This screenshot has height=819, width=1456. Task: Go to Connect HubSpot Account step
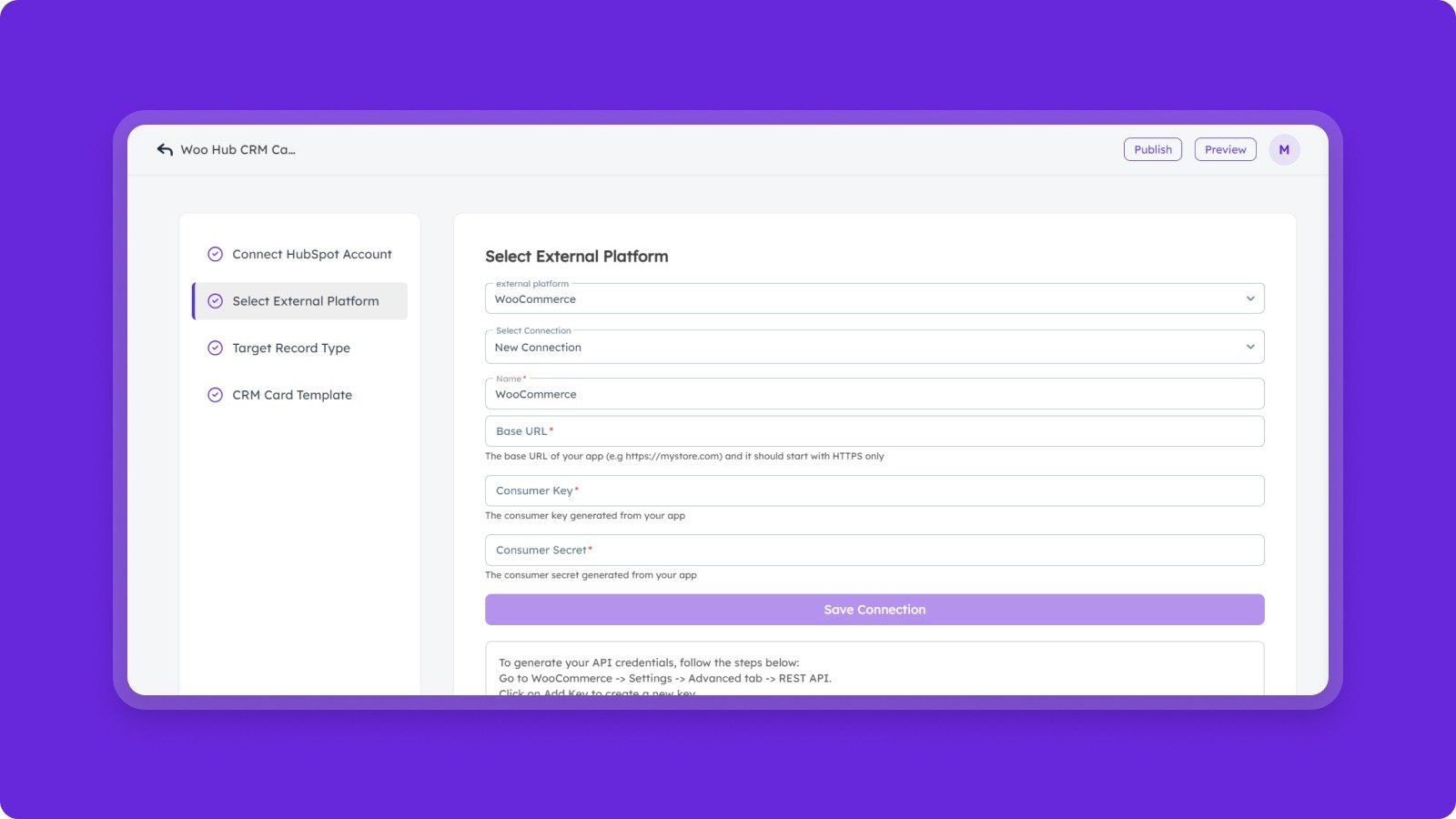pos(312,255)
